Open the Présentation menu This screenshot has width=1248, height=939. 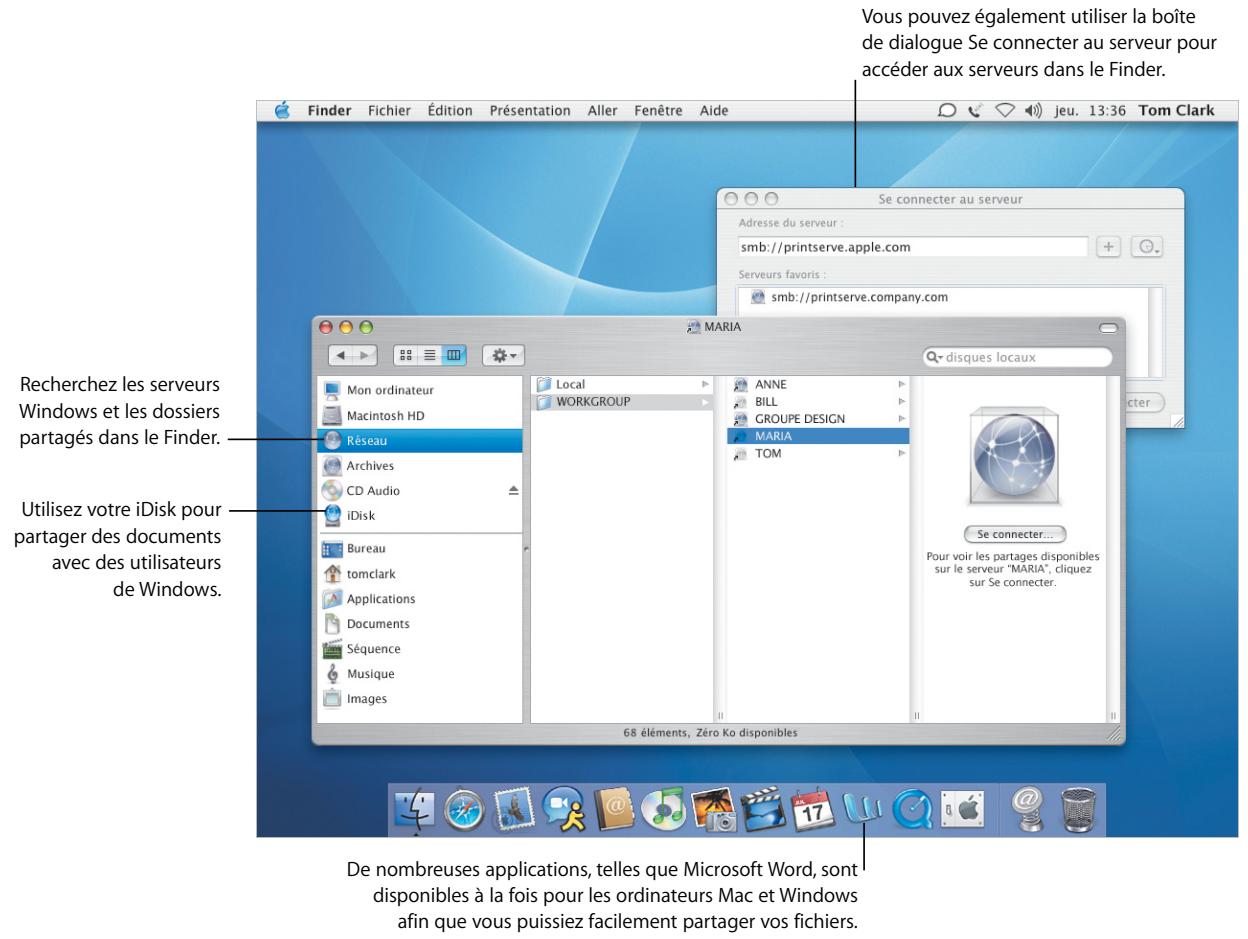(x=529, y=111)
